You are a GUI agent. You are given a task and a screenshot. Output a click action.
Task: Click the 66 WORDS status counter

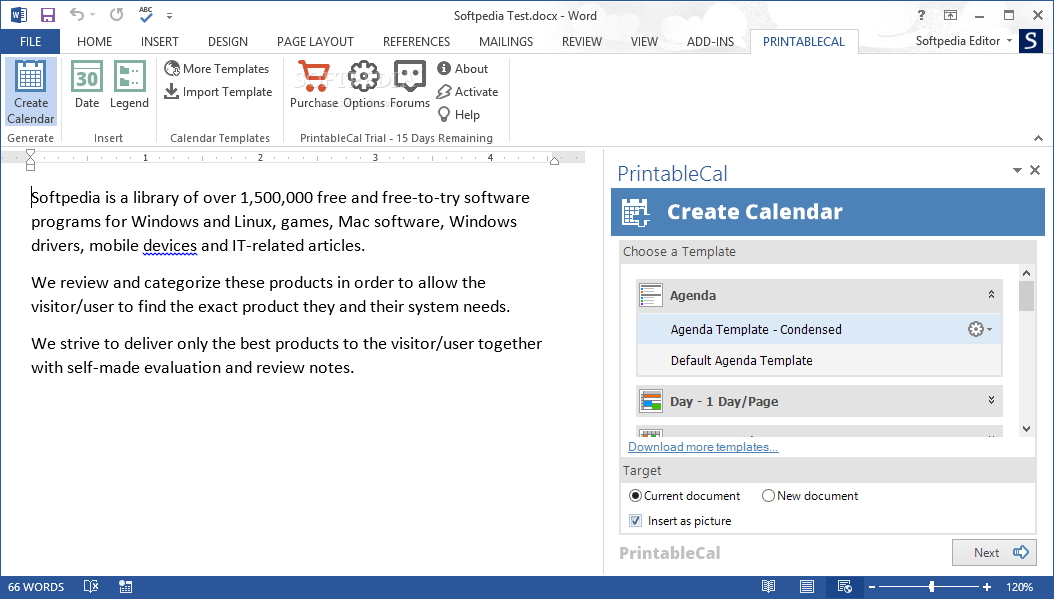coord(36,587)
